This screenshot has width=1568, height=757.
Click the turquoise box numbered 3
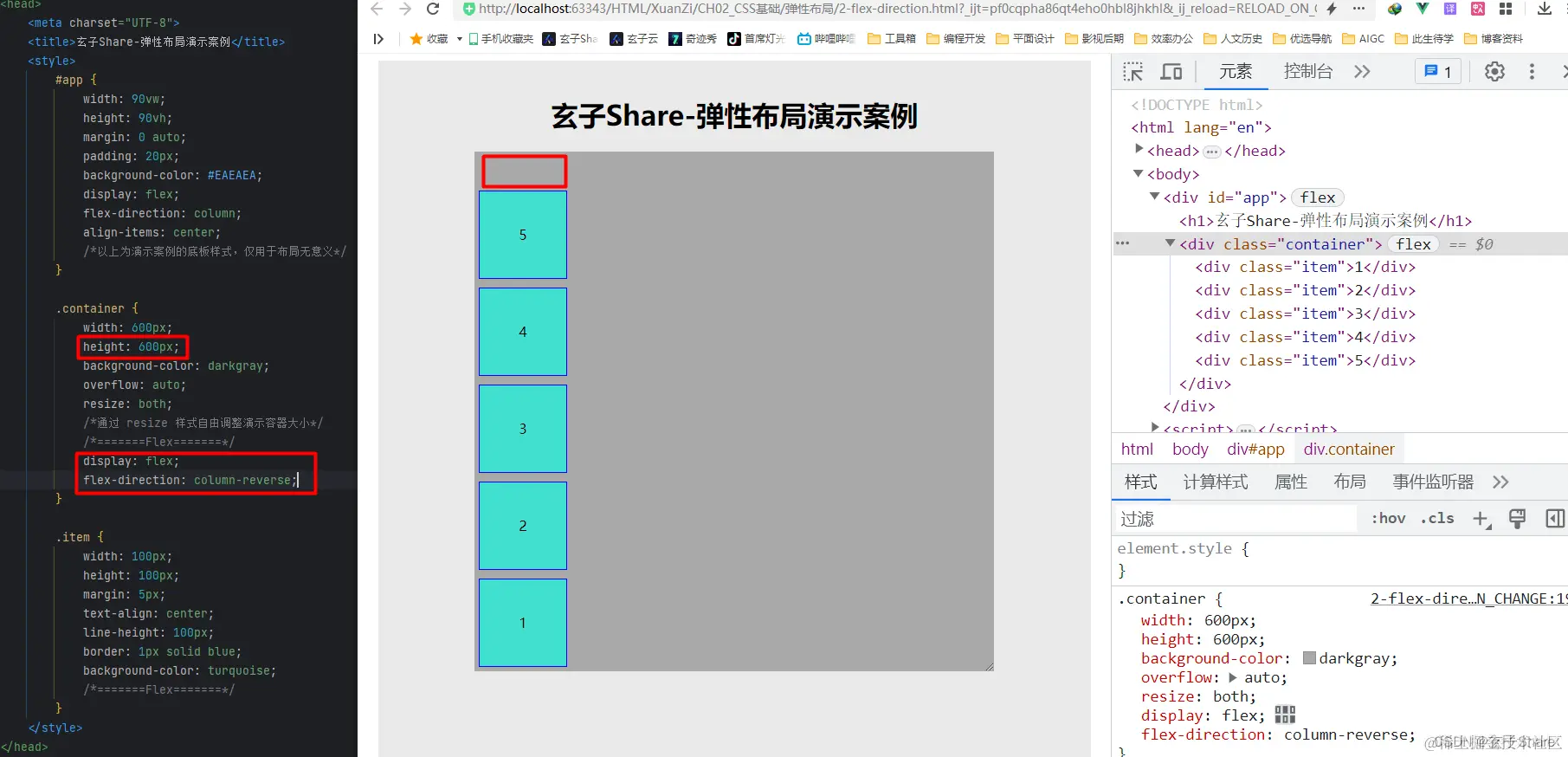click(x=523, y=429)
